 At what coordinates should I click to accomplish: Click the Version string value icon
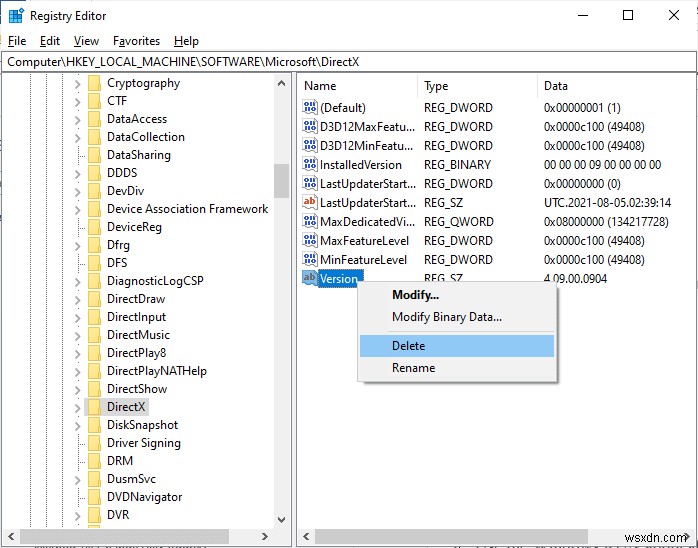(310, 278)
